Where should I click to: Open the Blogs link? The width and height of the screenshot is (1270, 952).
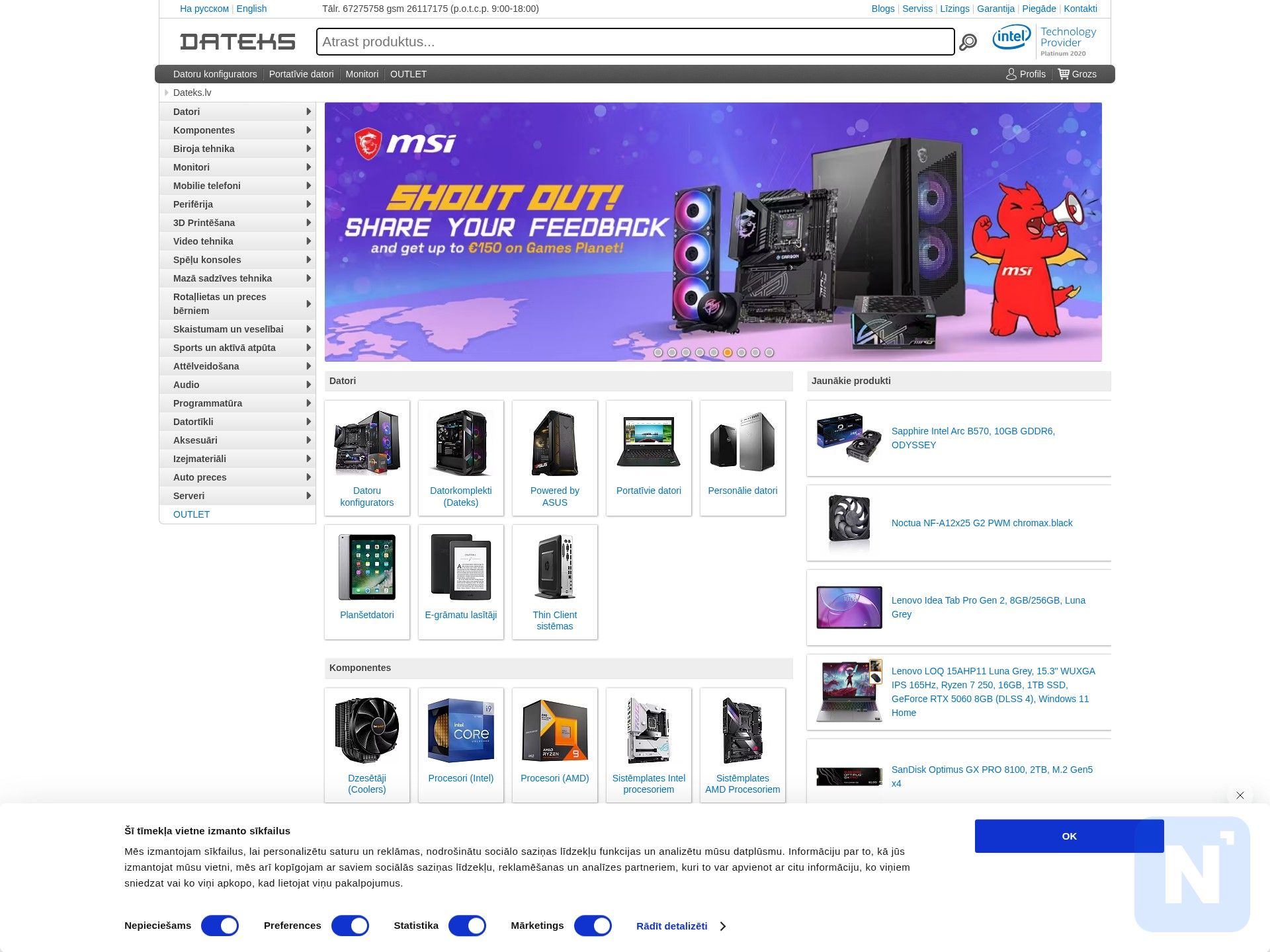pos(883,9)
